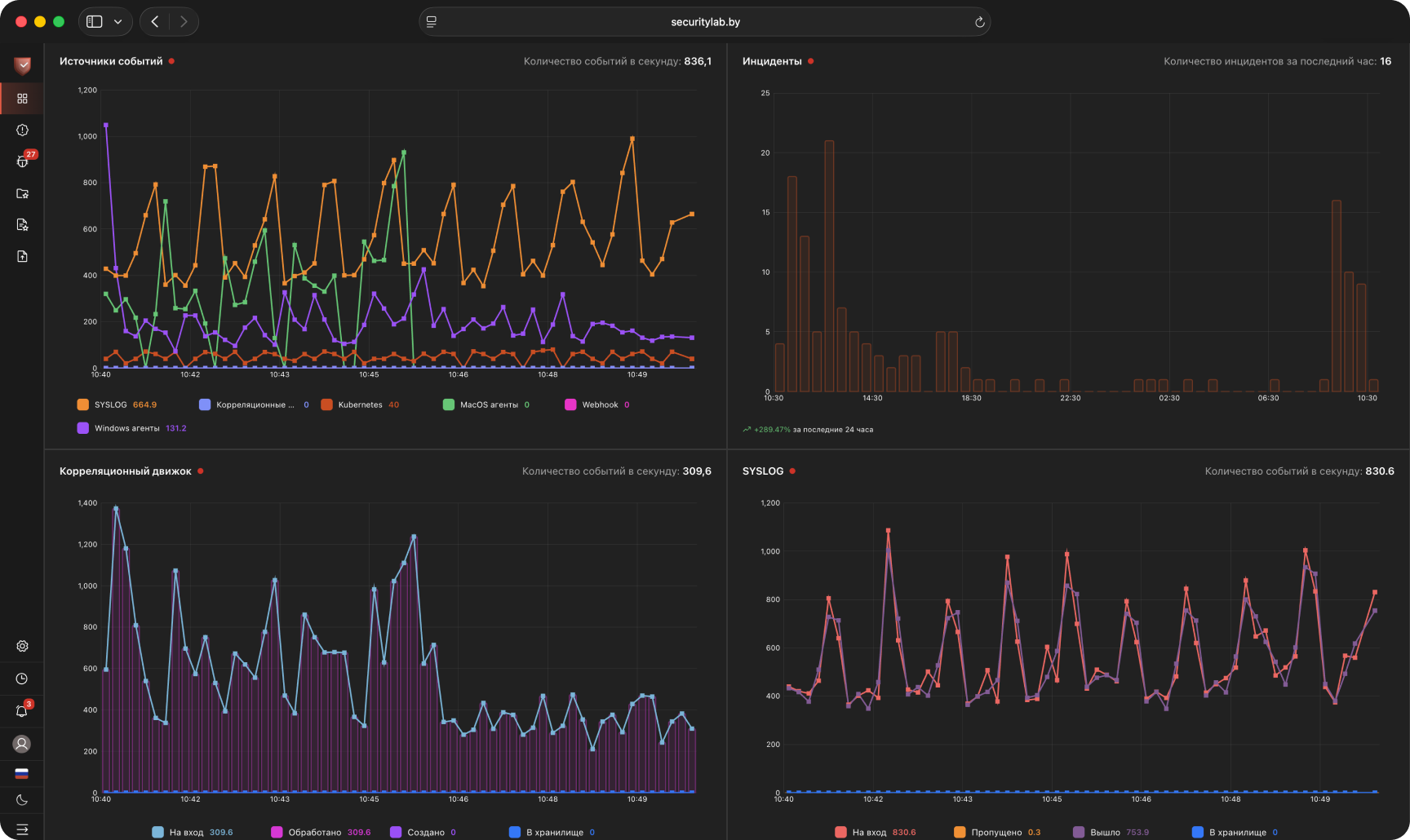
Task: Open the dashboard grid icon in sidebar
Action: [22, 99]
